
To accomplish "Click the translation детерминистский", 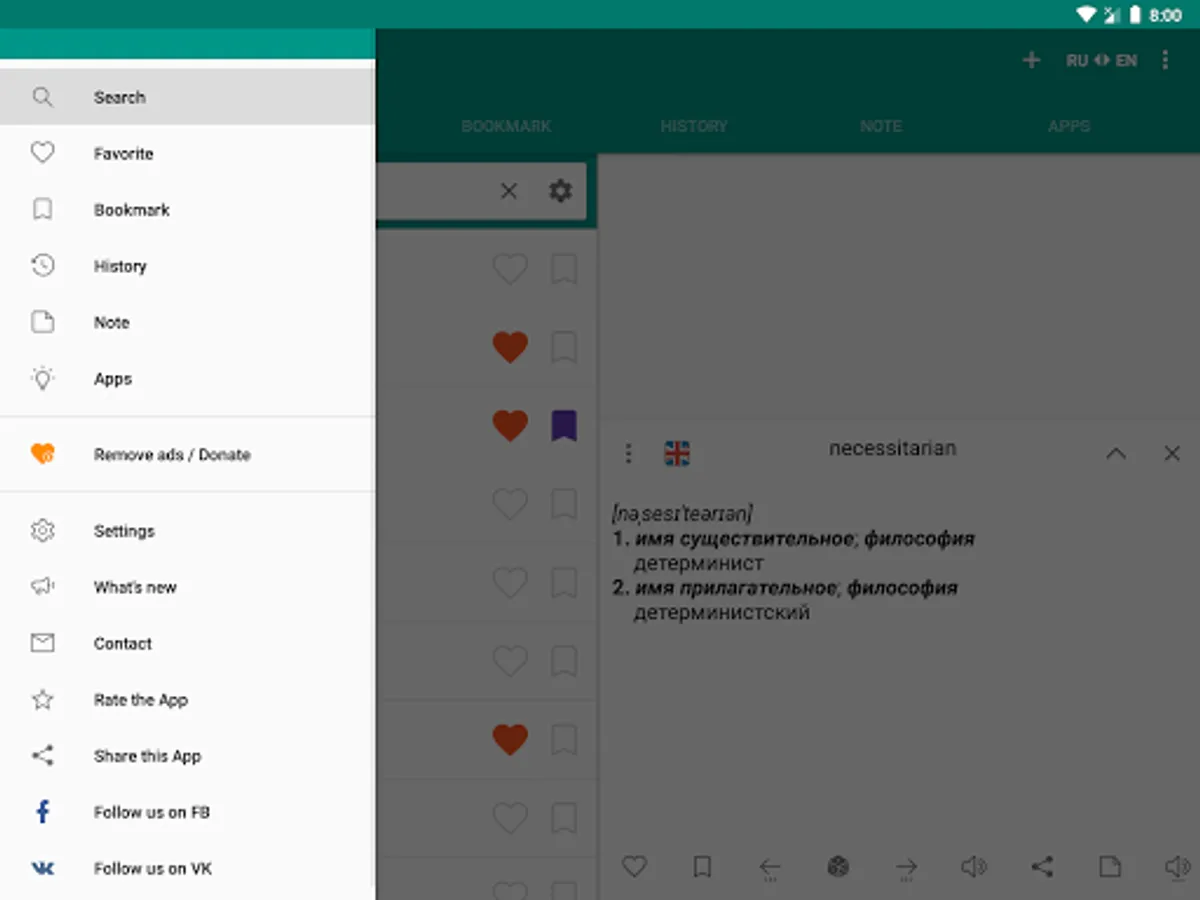I will pos(722,612).
